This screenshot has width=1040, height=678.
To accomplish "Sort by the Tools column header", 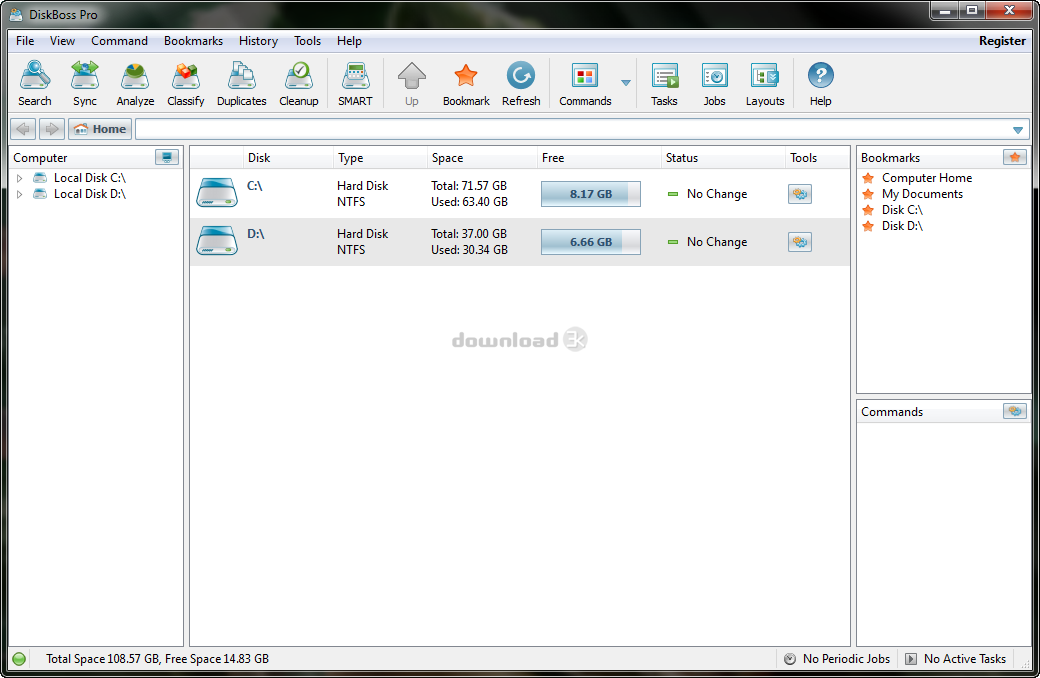I will pos(817,158).
